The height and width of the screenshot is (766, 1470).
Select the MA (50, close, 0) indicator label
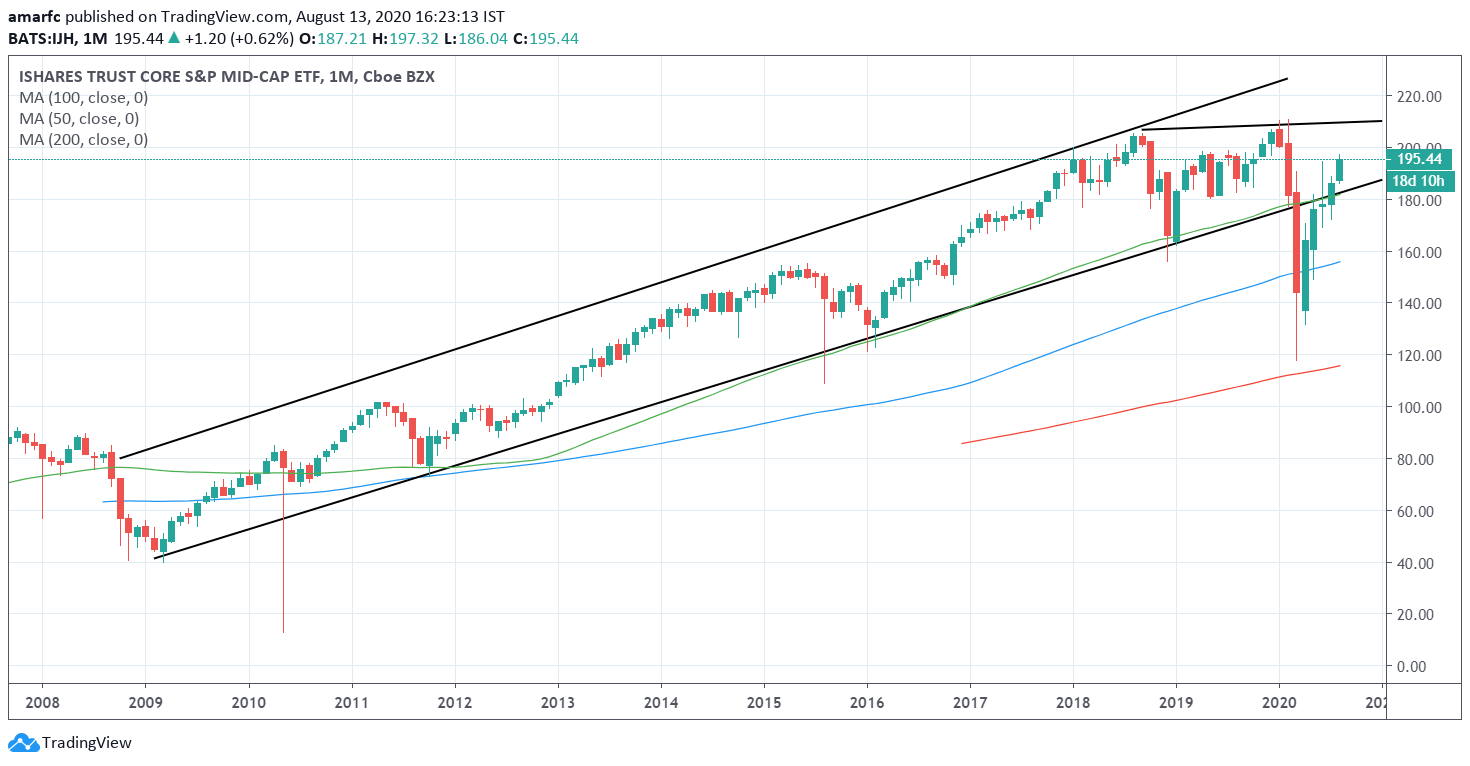80,119
